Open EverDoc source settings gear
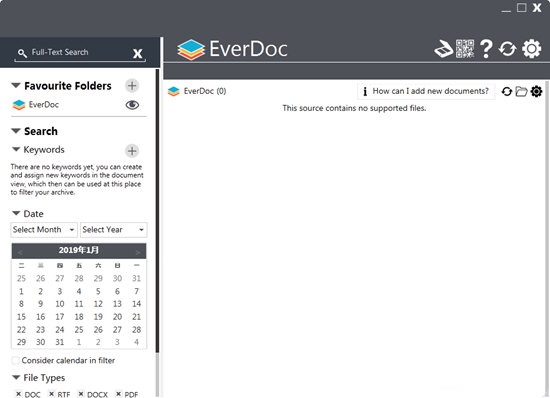 pyautogui.click(x=536, y=92)
